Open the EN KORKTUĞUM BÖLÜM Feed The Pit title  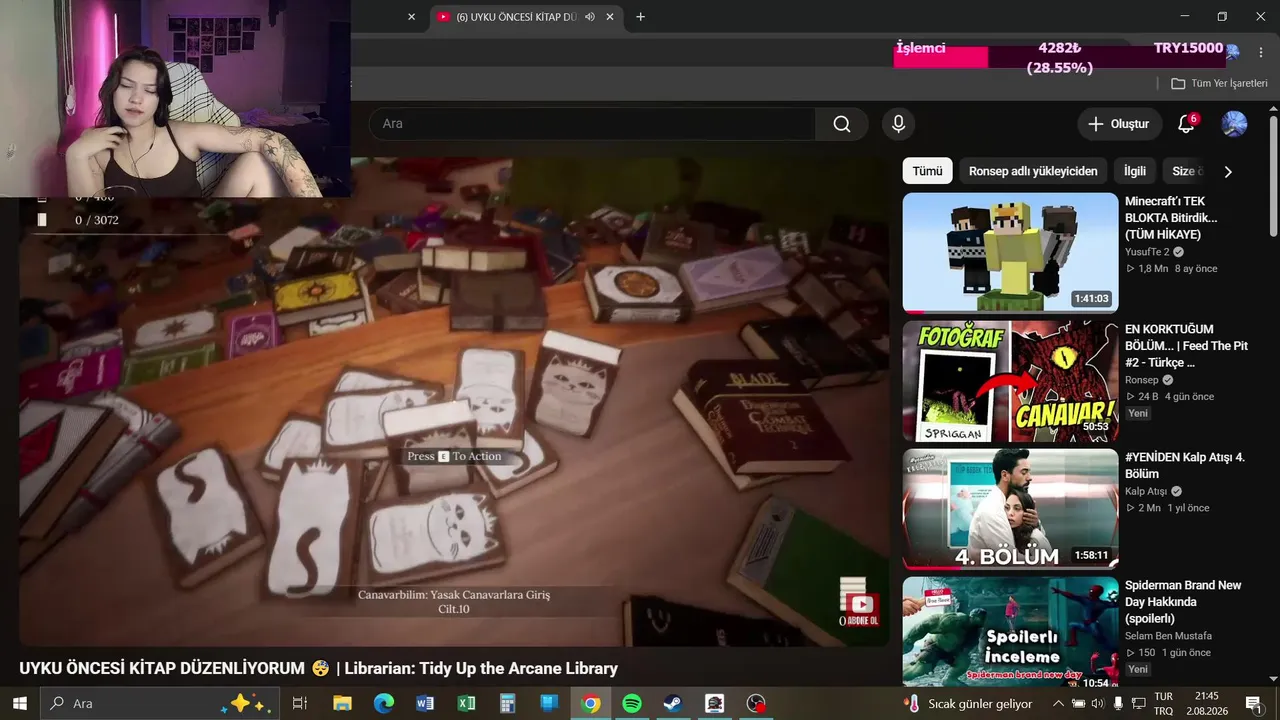tap(1187, 346)
